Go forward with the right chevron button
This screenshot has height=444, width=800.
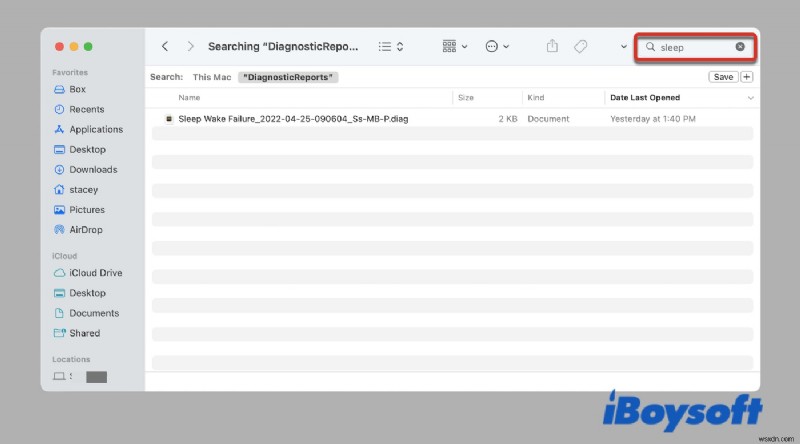click(190, 46)
